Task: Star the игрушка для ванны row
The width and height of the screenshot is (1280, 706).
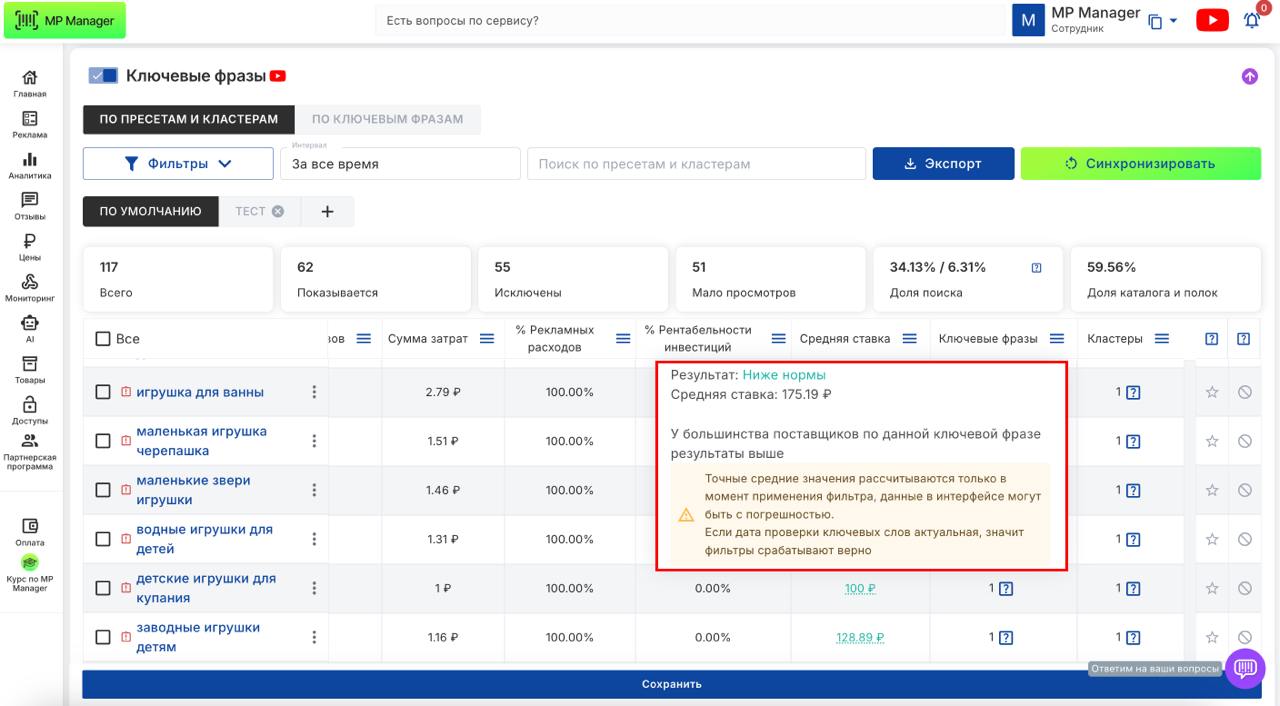Action: pyautogui.click(x=1212, y=392)
